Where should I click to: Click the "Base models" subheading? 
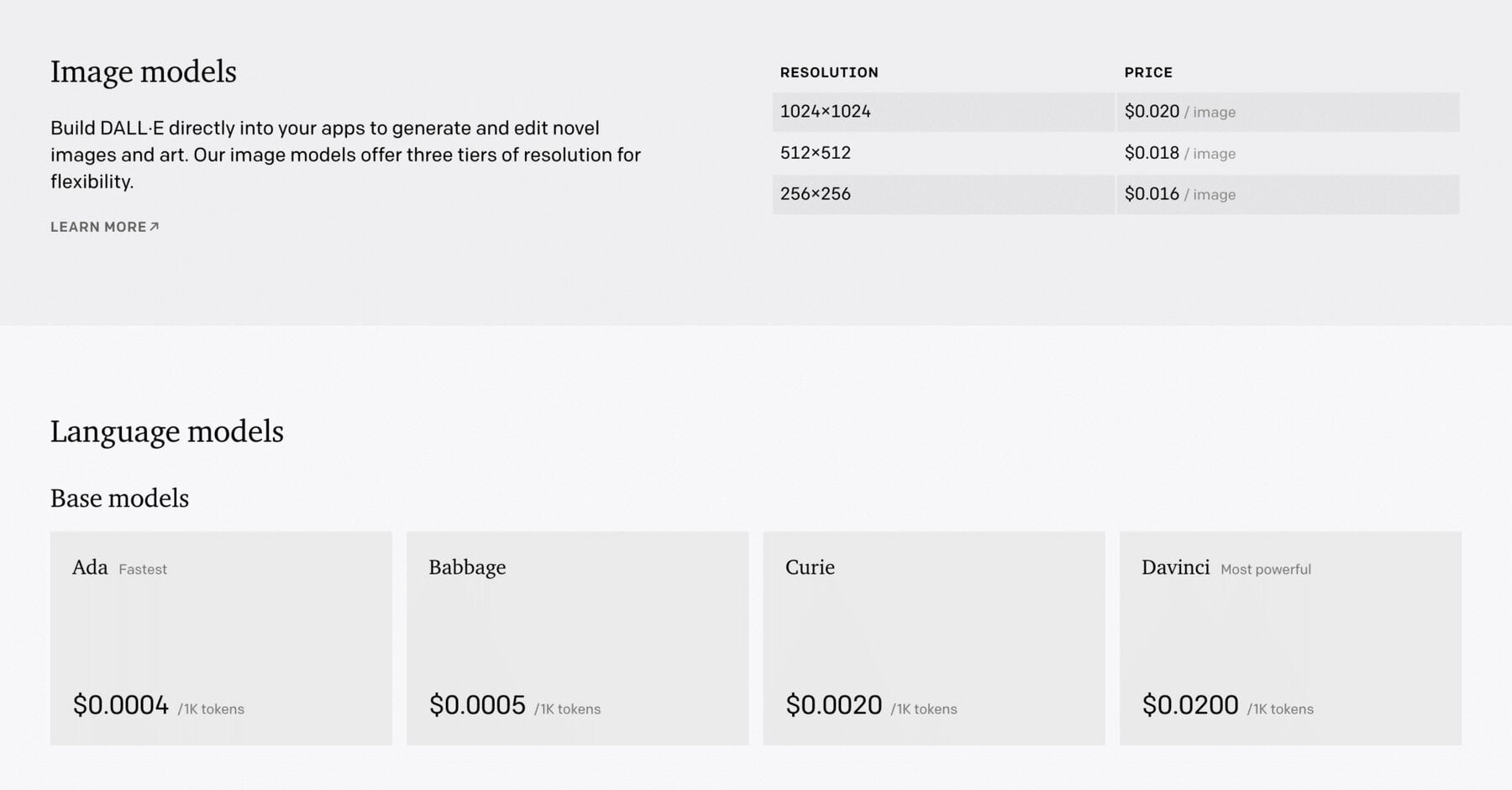119,498
